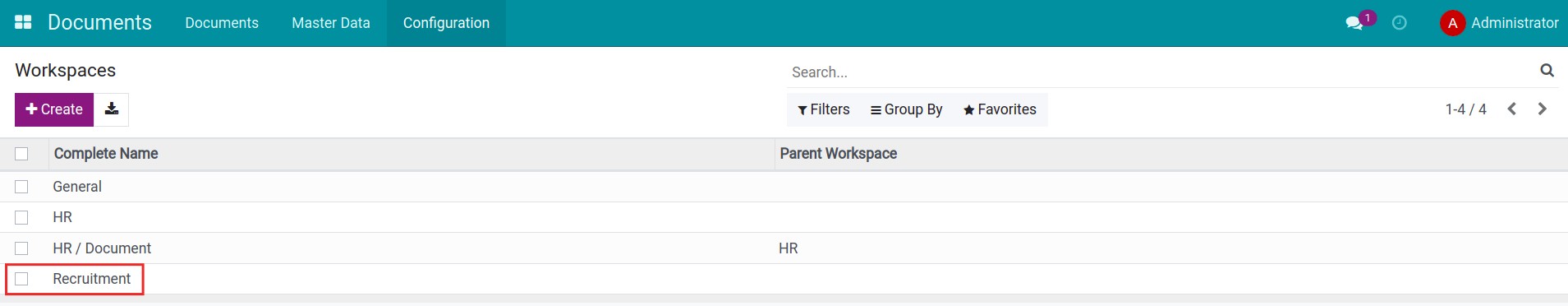This screenshot has height=306, width=1568.
Task: Open the Documents menu item
Action: click(222, 23)
